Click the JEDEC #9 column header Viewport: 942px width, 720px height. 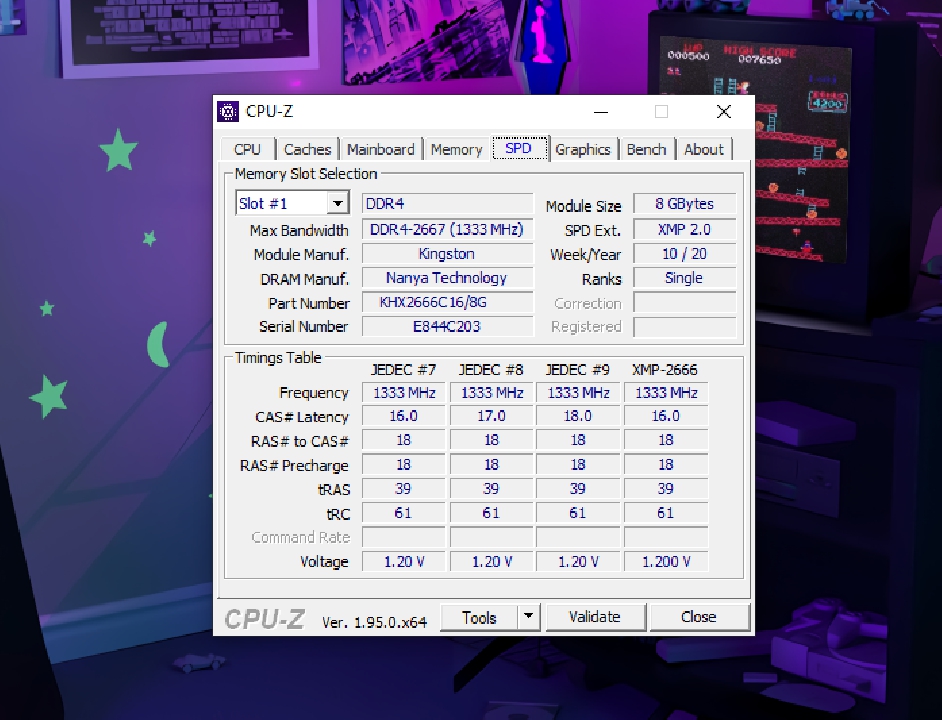coord(577,370)
